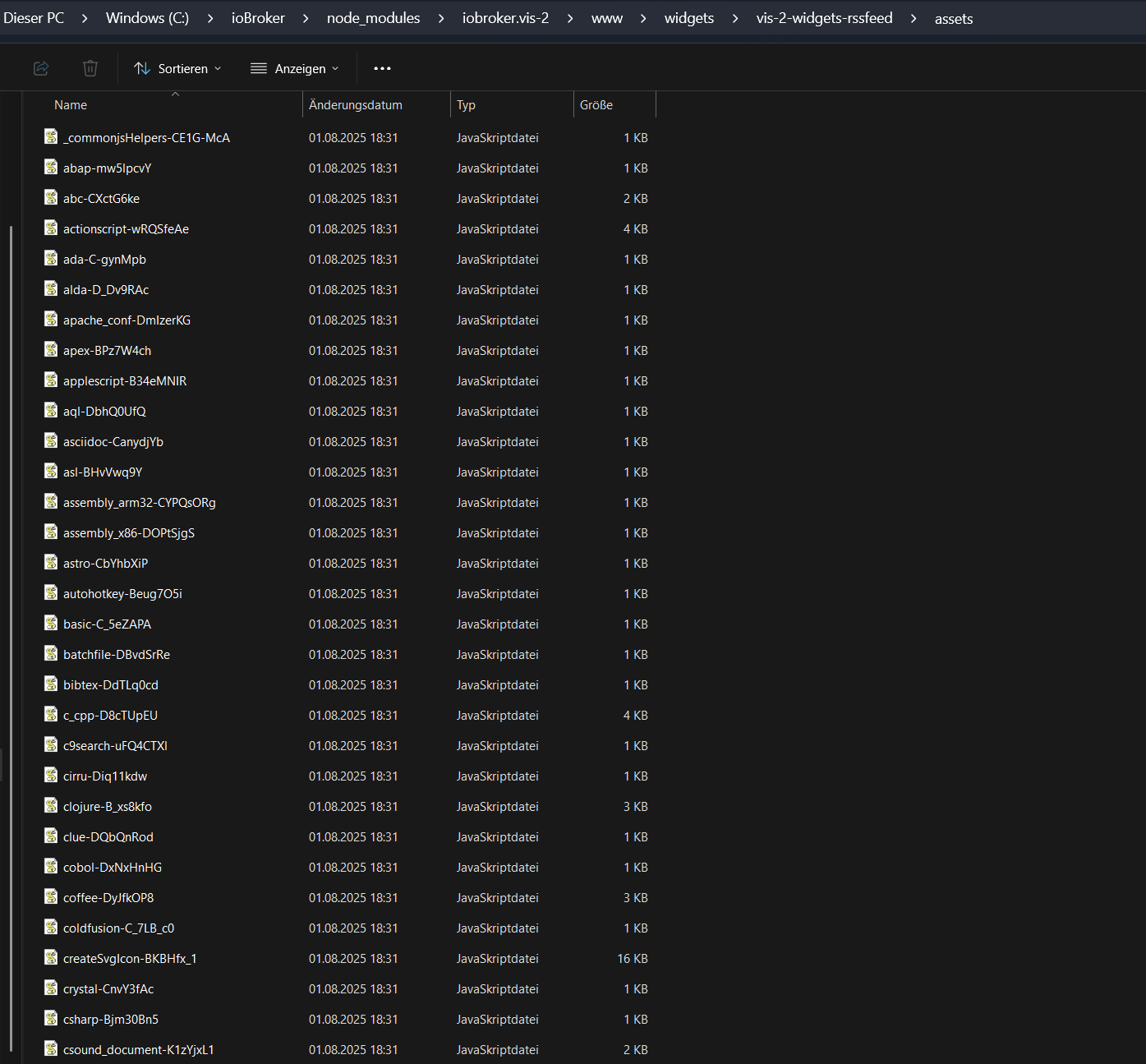Select the file name cobol-DxNxHnHG
The height and width of the screenshot is (1064, 1146).
[x=113, y=868]
